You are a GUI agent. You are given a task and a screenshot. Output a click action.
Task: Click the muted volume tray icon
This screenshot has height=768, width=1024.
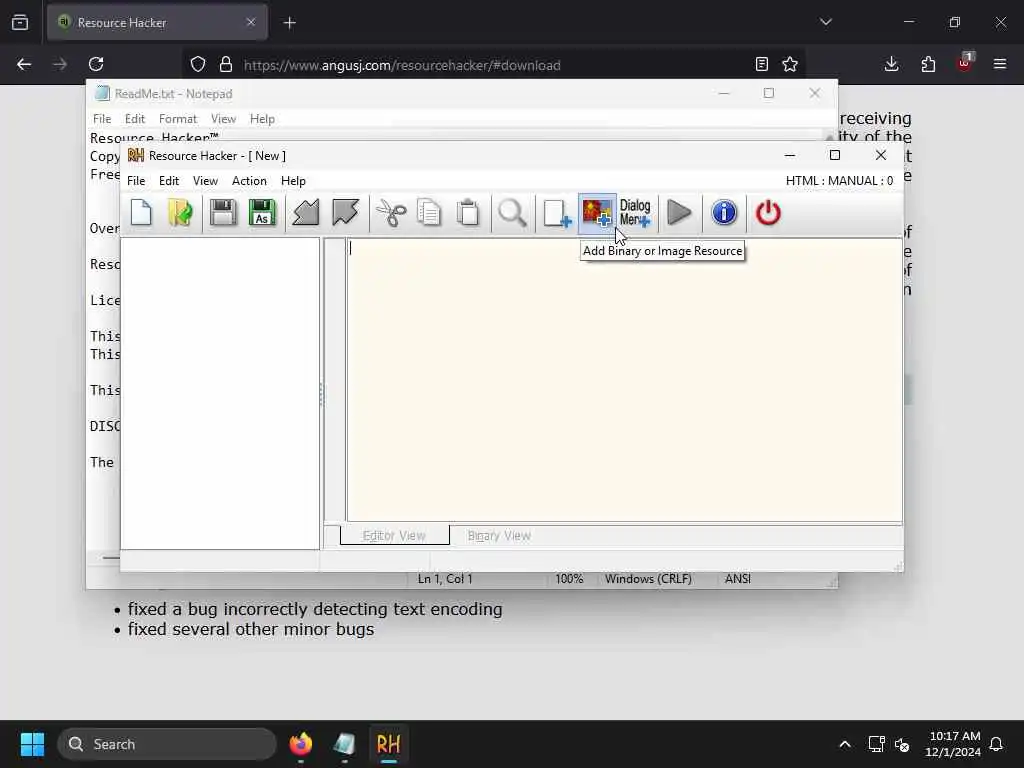tap(903, 744)
